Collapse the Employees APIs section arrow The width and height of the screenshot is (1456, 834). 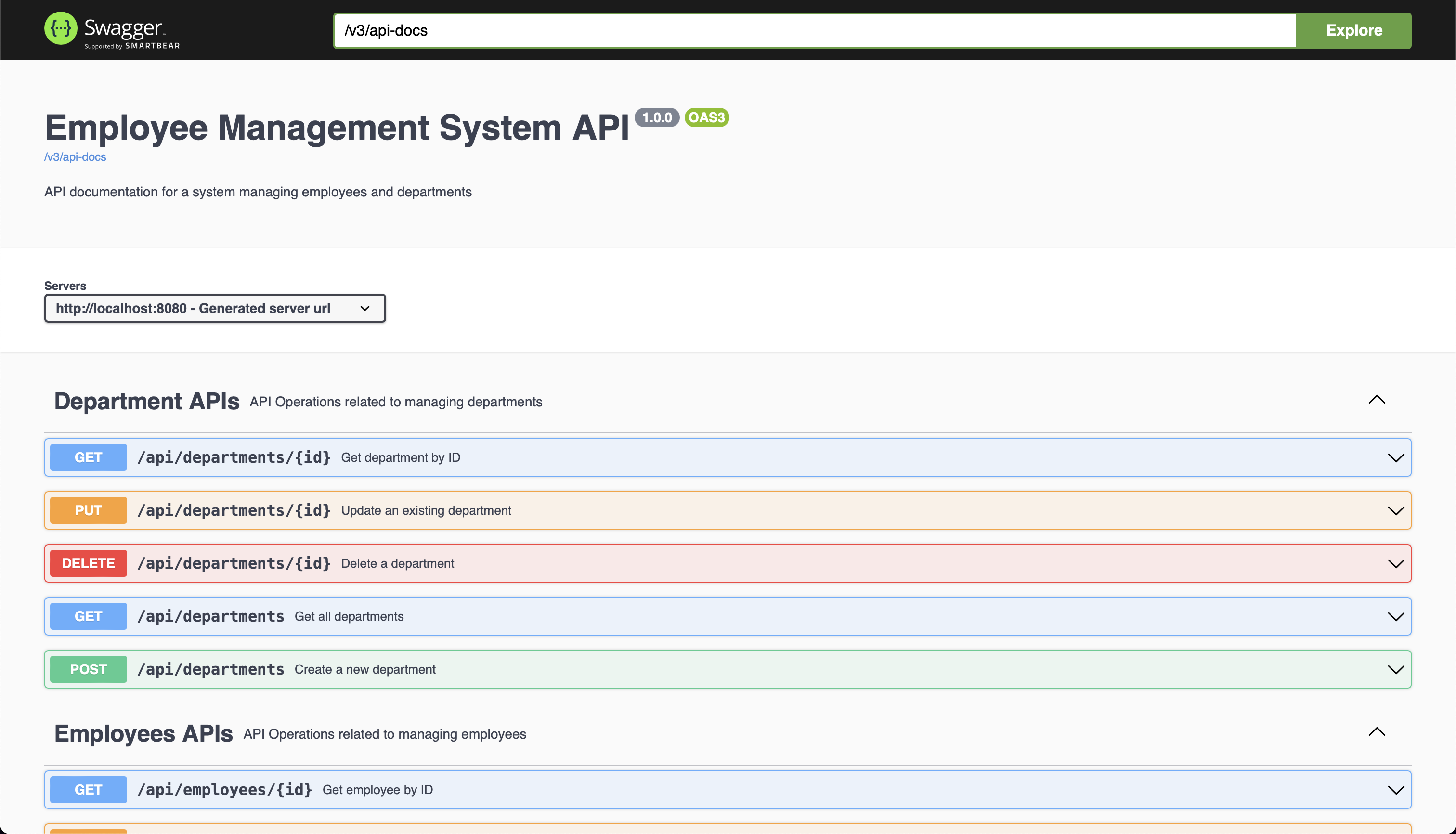coord(1377,732)
